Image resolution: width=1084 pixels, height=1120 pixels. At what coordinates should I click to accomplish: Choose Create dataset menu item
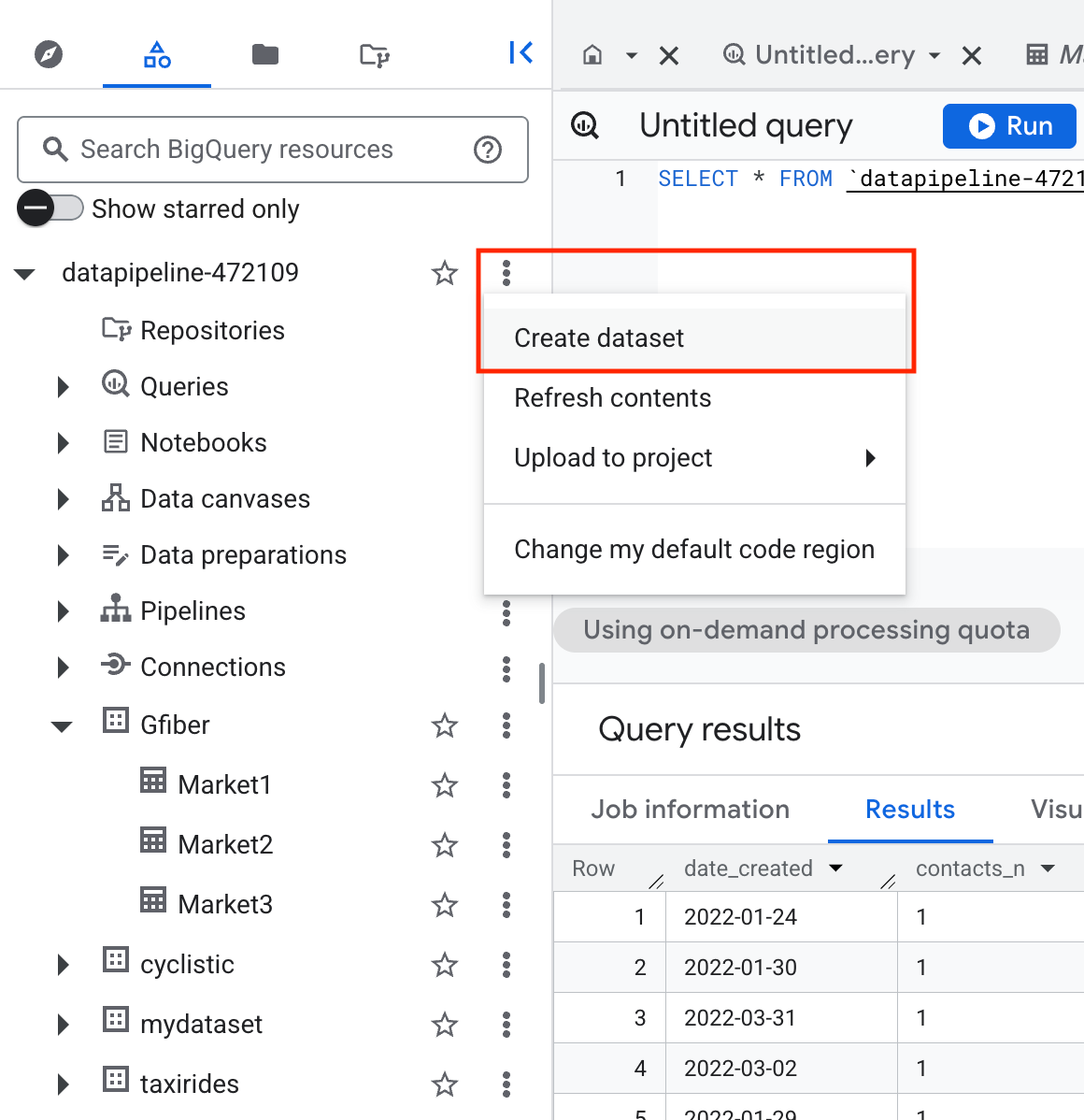coord(694,337)
